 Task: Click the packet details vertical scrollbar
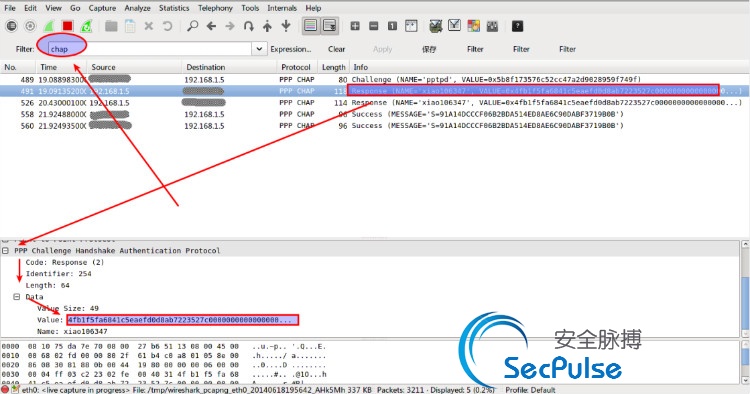click(745, 288)
